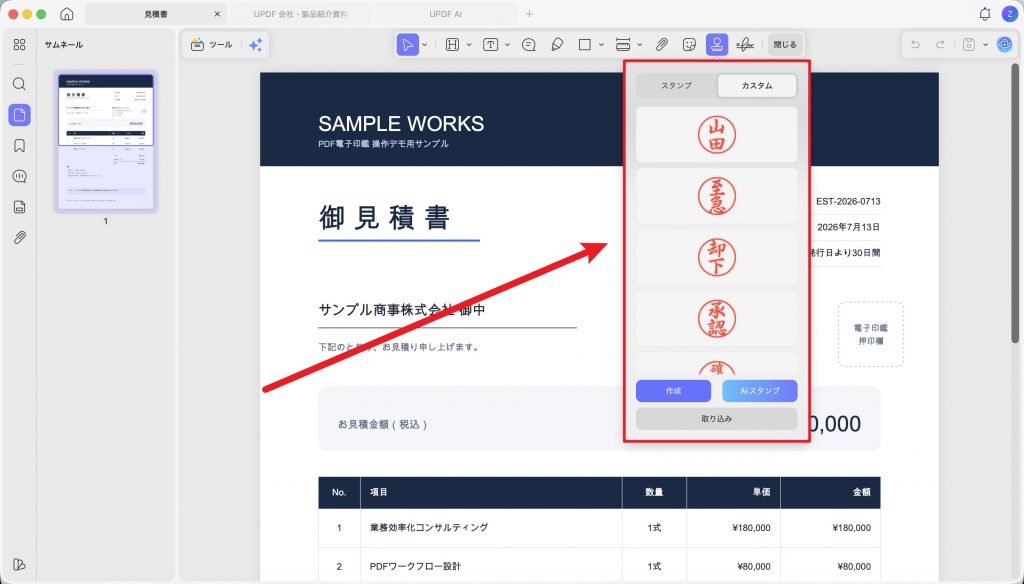The height and width of the screenshot is (584, 1024).
Task: Open the search panel in left sidebar
Action: coord(20,84)
